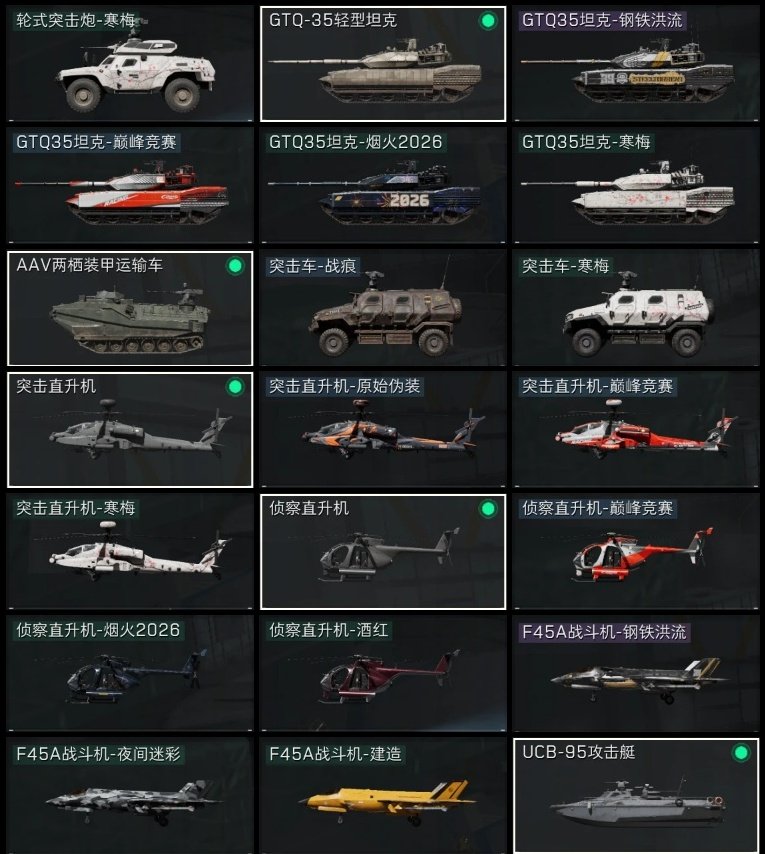This screenshot has width=765, height=854.
Task: Choose the 突击车-寒梅 white car skin
Action: [x=635, y=308]
